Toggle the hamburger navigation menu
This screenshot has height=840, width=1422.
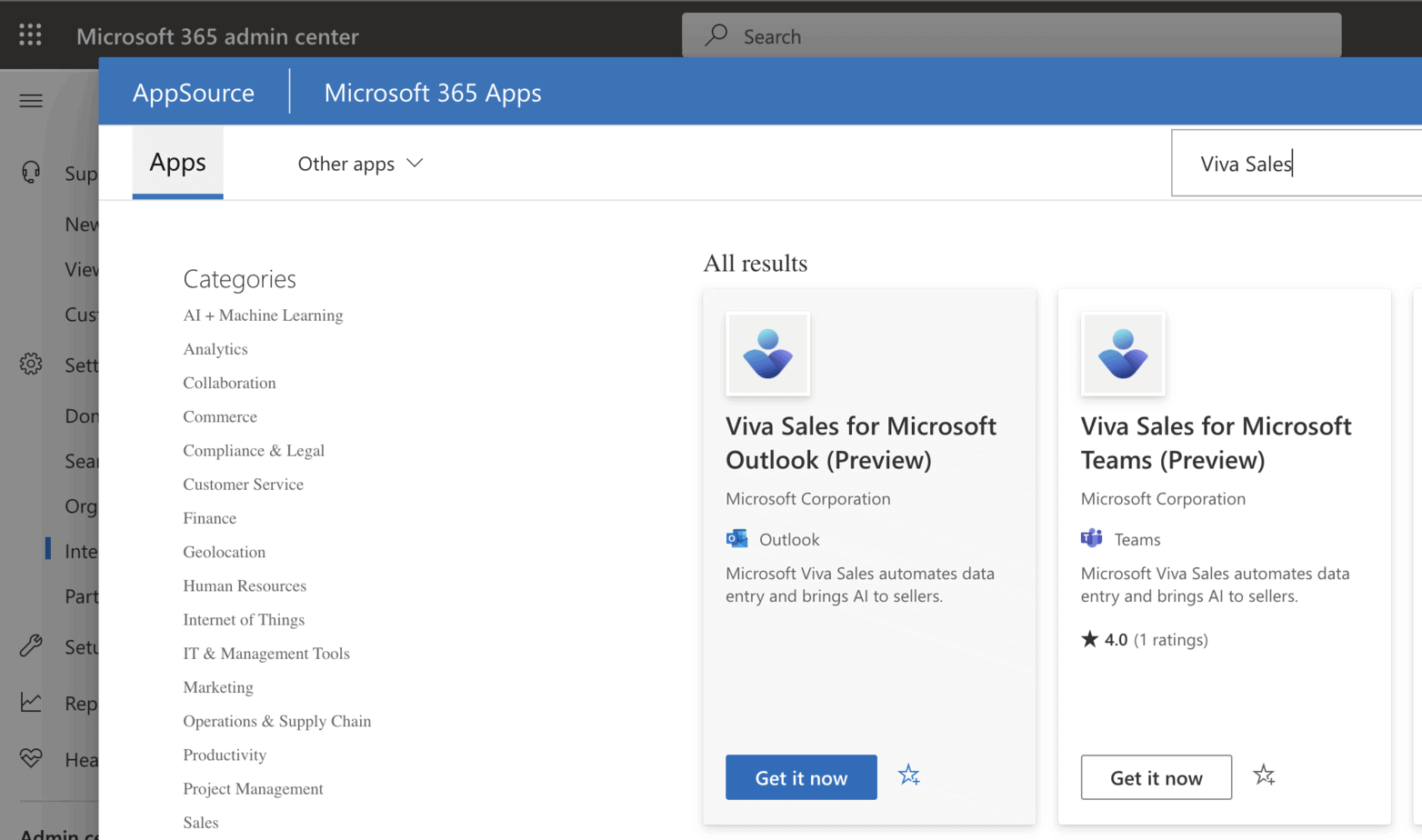coord(31,100)
